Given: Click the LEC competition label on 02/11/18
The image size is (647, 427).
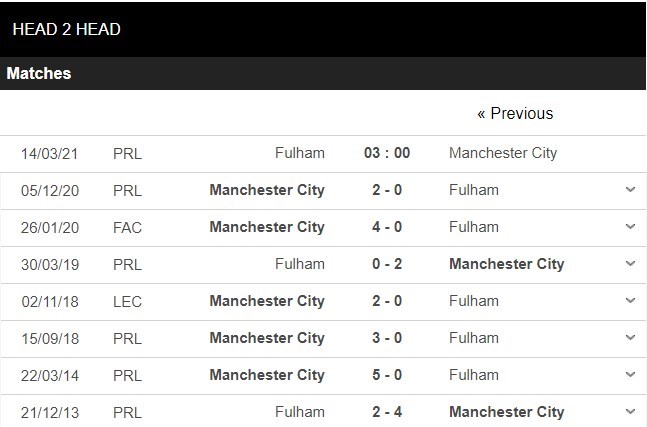Looking at the screenshot, I should click(127, 301).
